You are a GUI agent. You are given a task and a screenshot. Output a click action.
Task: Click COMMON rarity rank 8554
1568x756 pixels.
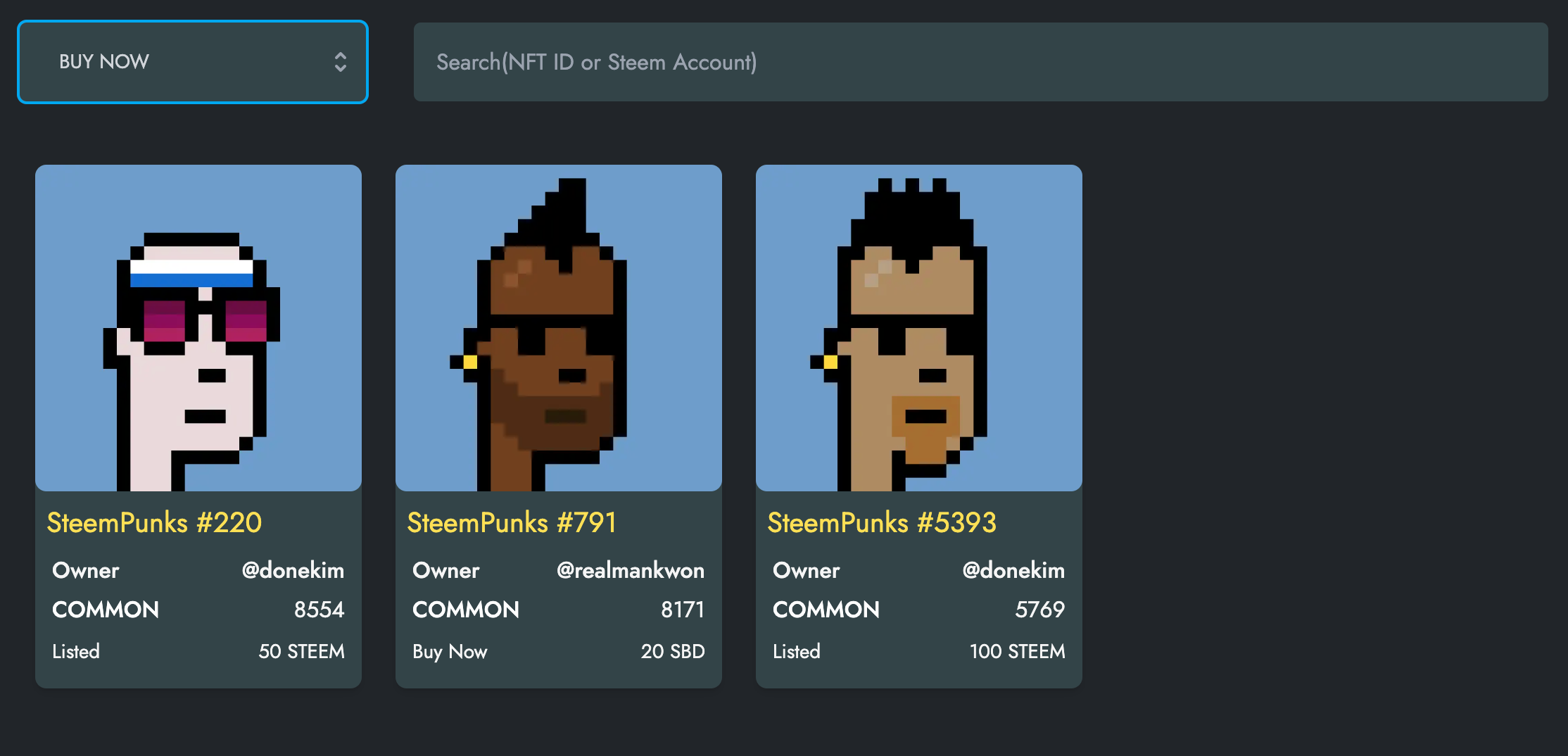(x=319, y=610)
